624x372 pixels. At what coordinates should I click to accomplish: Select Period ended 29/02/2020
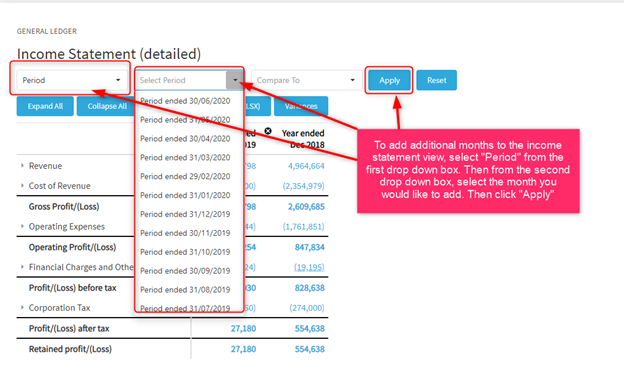185,176
